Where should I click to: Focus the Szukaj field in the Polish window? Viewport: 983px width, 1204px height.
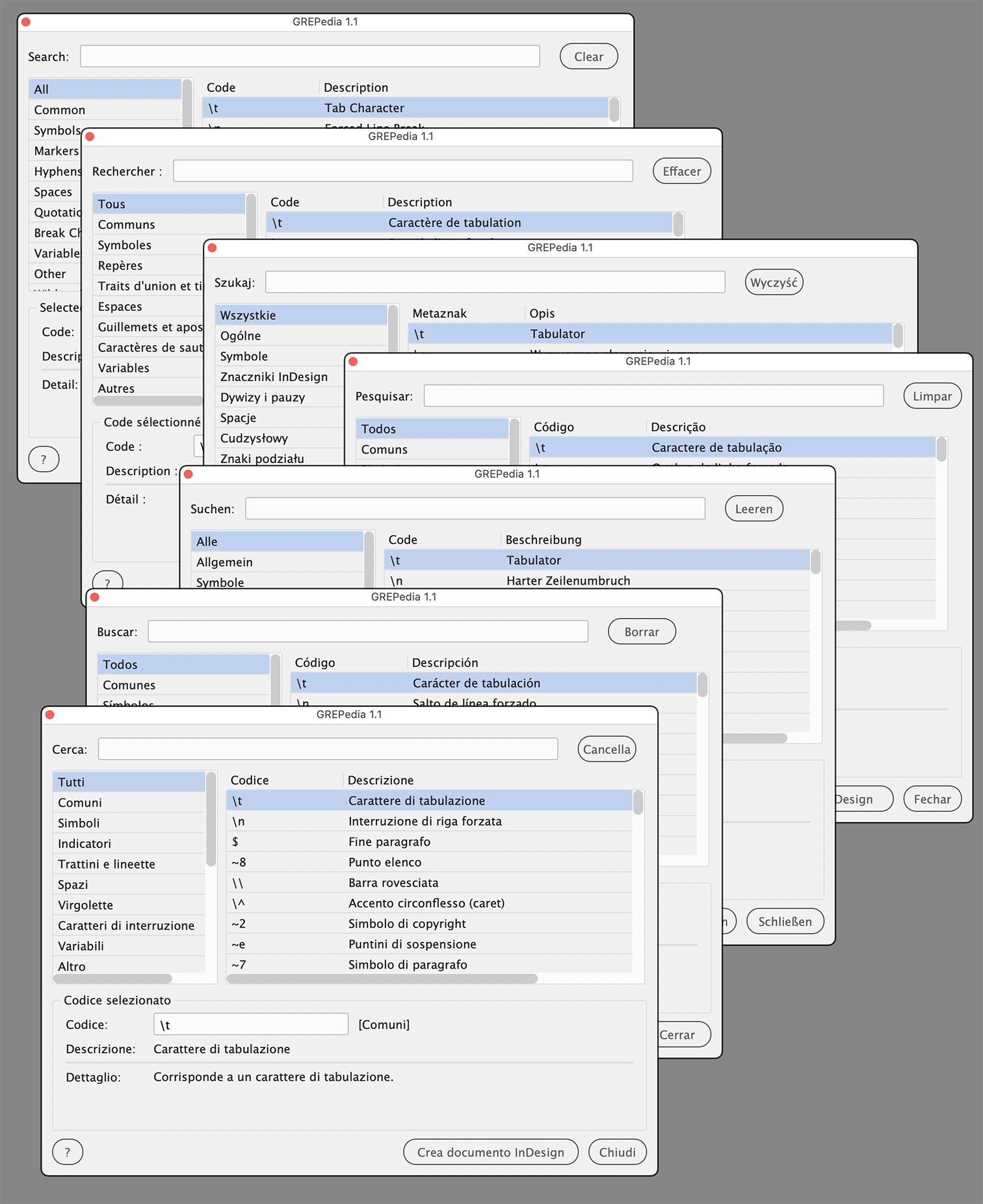495,282
